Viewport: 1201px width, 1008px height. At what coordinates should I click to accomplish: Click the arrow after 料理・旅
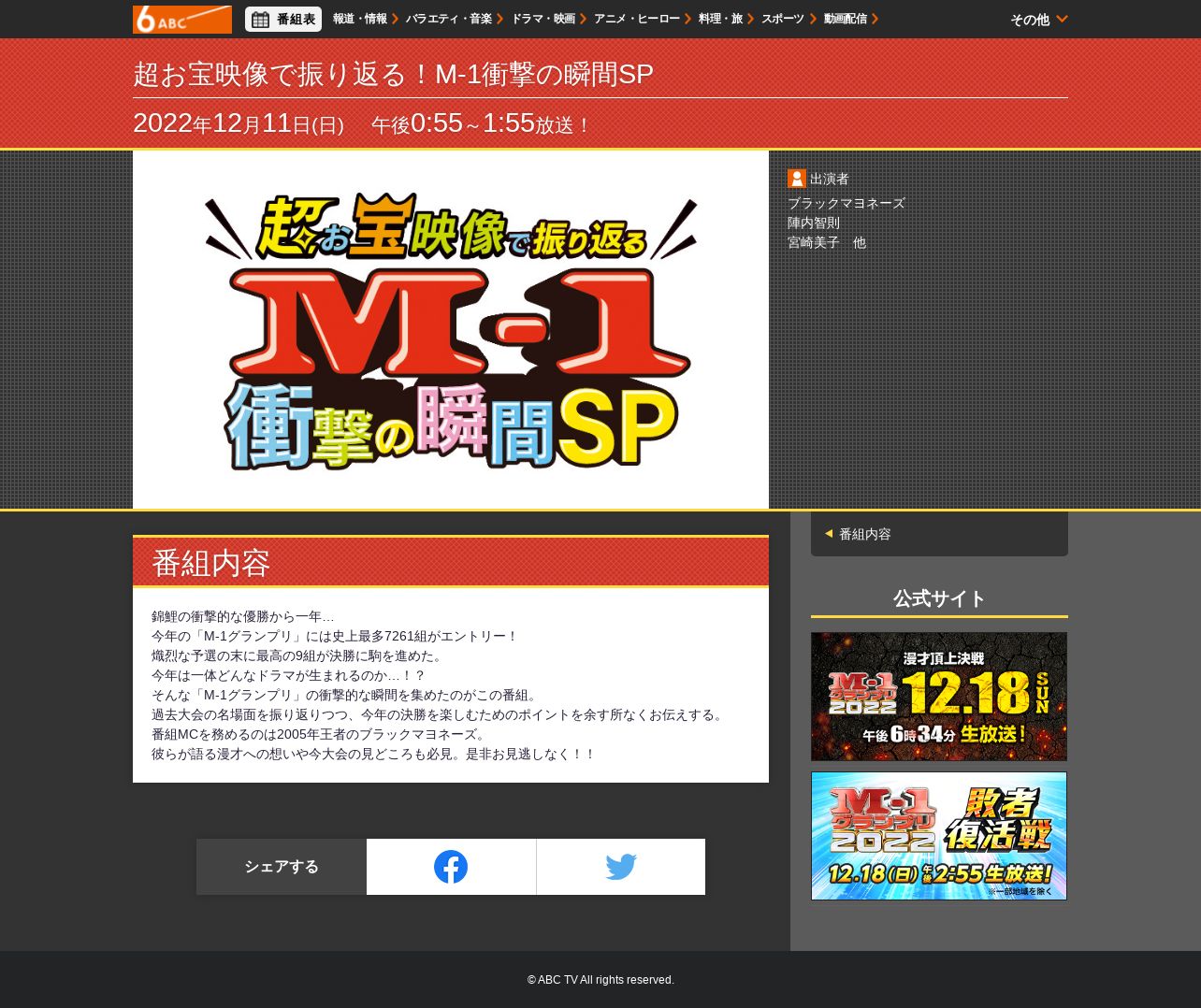coord(750,19)
